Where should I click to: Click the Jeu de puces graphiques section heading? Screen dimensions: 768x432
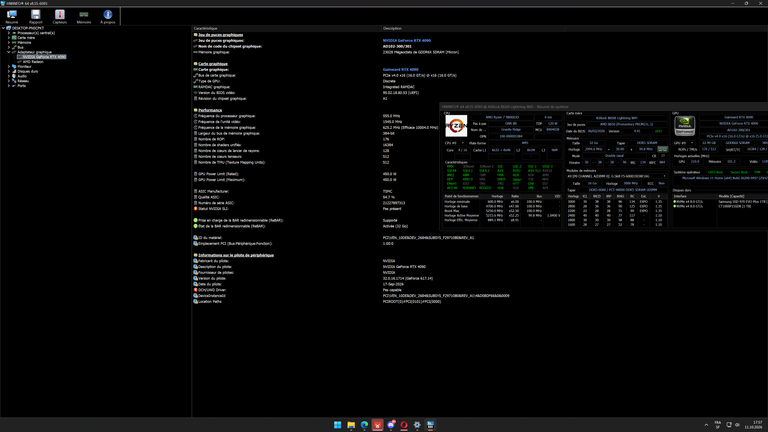tap(220, 35)
